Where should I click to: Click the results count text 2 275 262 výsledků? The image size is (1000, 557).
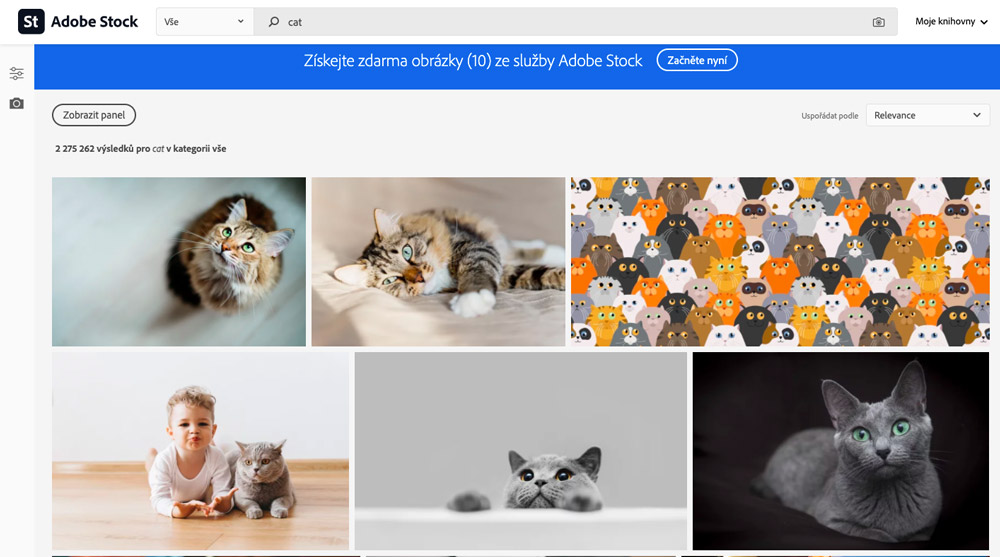point(92,149)
